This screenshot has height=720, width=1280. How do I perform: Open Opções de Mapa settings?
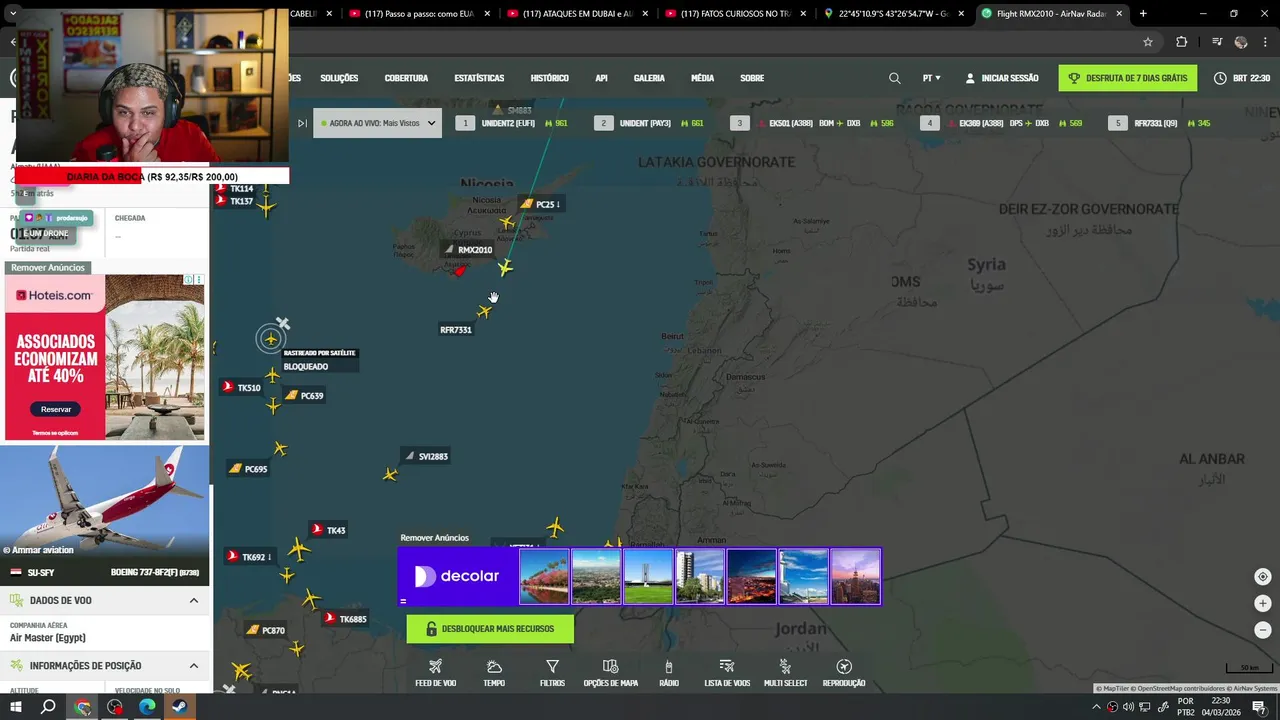[610, 673]
